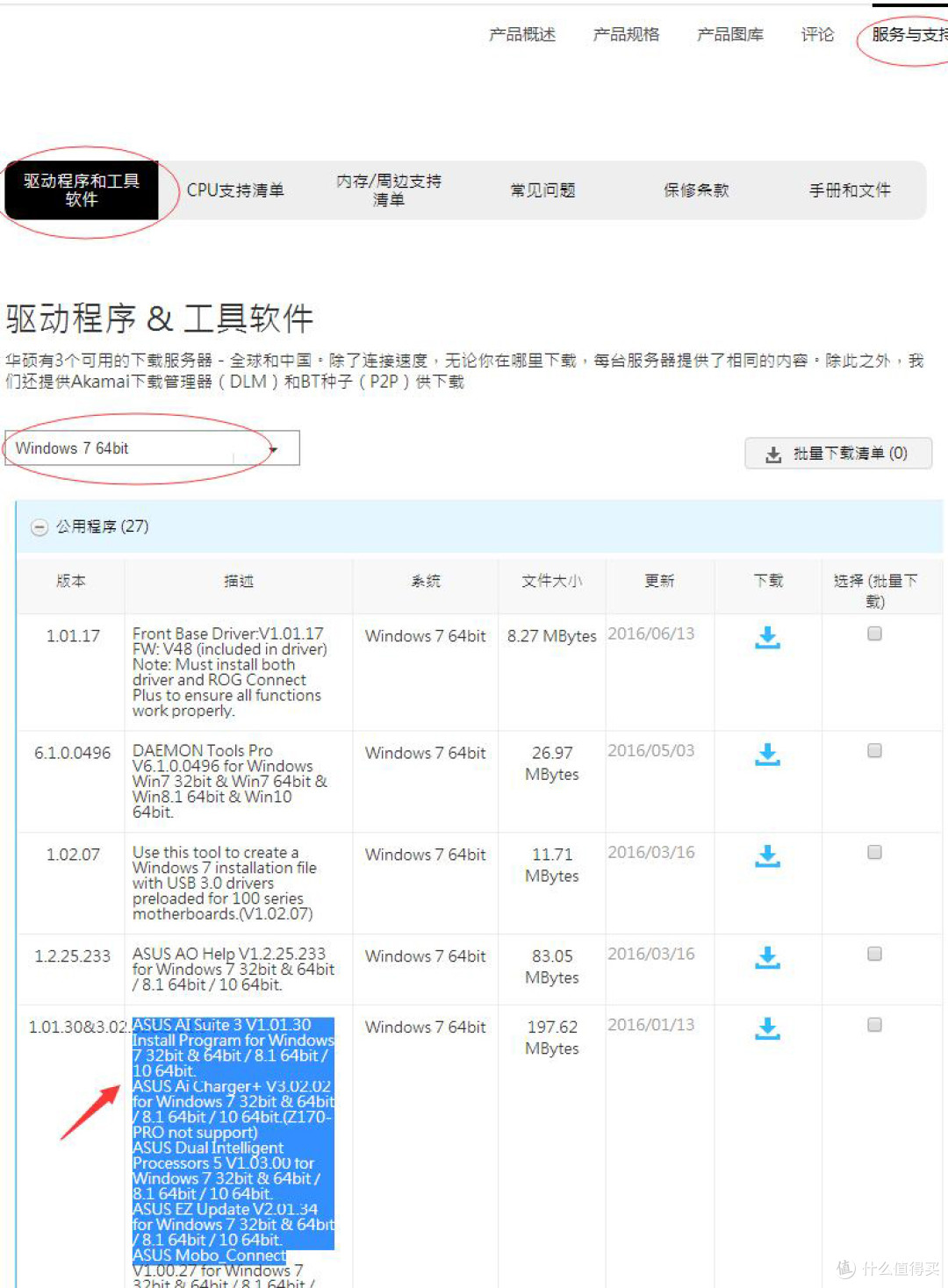Viewport: 948px width, 1288px height.
Task: Click the 83.05 MBytes file size
Action: 551,967
